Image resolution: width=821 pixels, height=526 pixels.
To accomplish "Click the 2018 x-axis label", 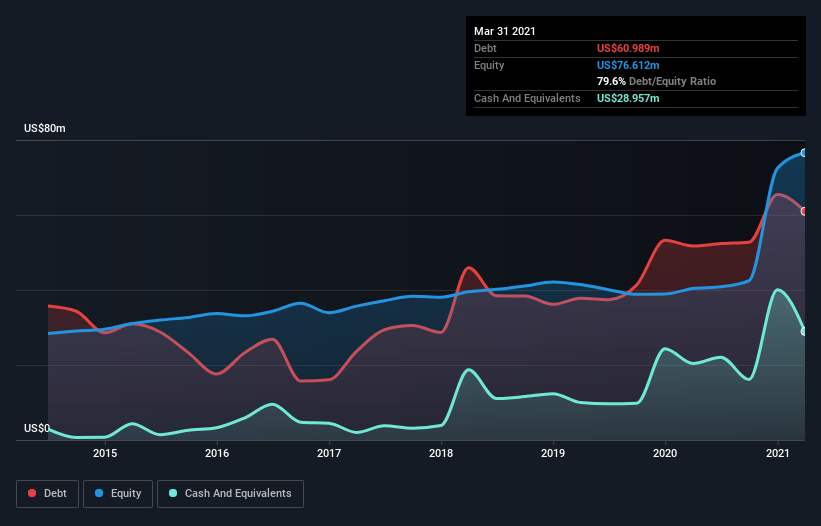I will [441, 453].
